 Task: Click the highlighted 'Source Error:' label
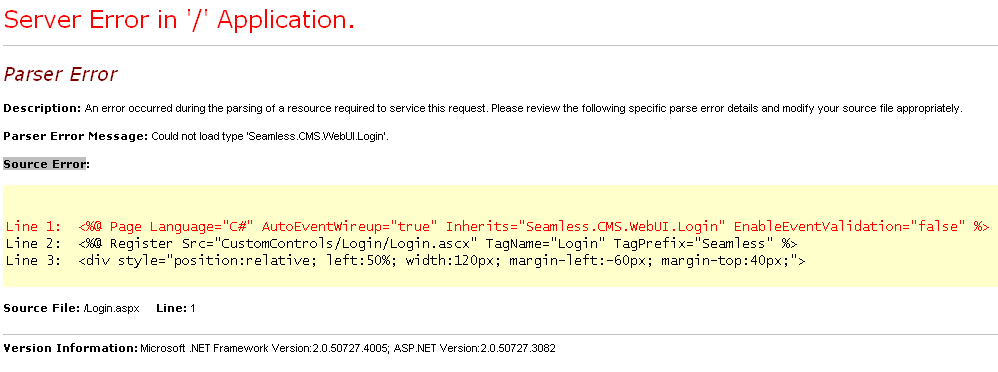coord(46,164)
